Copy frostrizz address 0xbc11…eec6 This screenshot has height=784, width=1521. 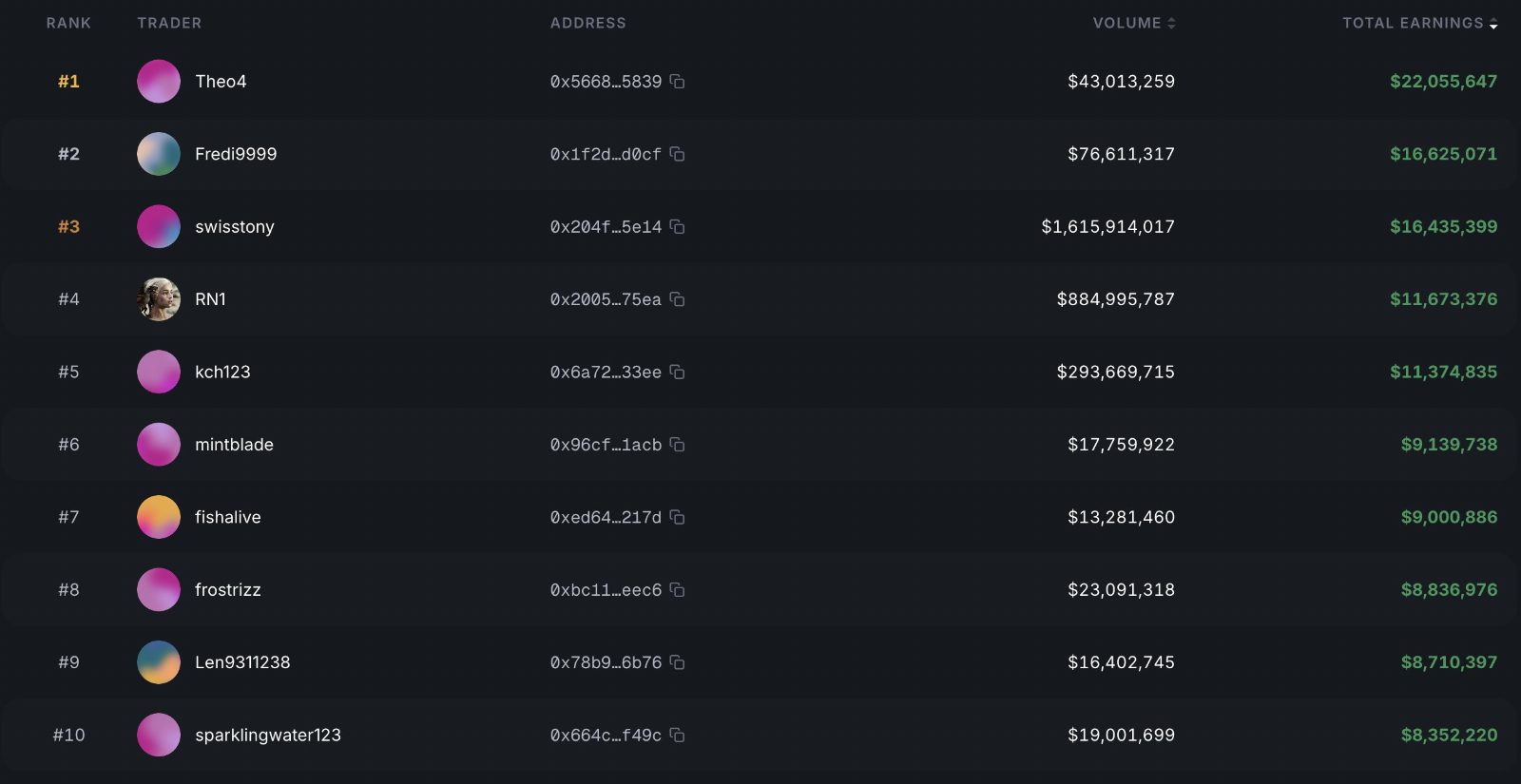coord(677,590)
